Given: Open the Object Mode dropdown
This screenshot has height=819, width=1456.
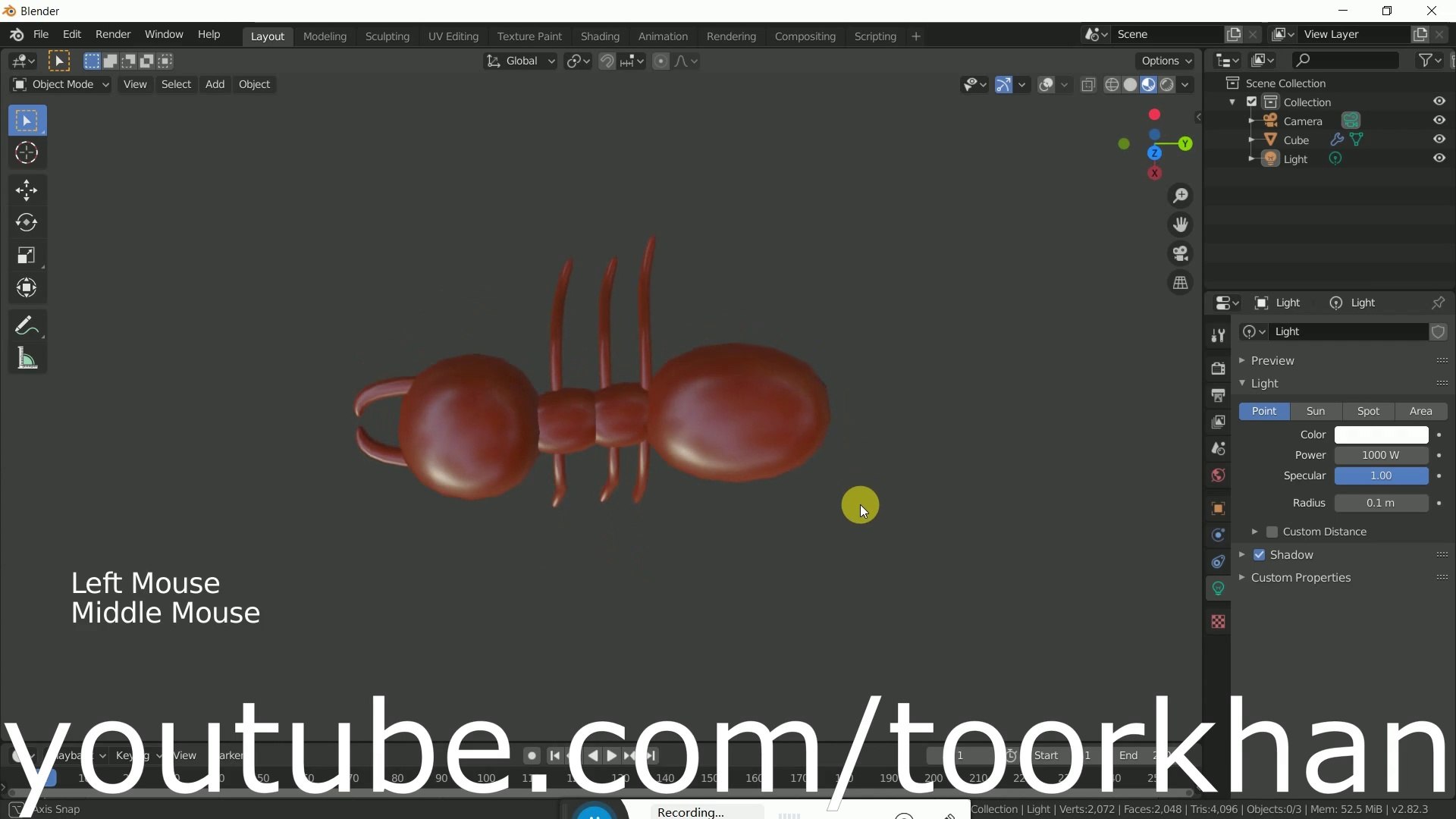Looking at the screenshot, I should 61,84.
